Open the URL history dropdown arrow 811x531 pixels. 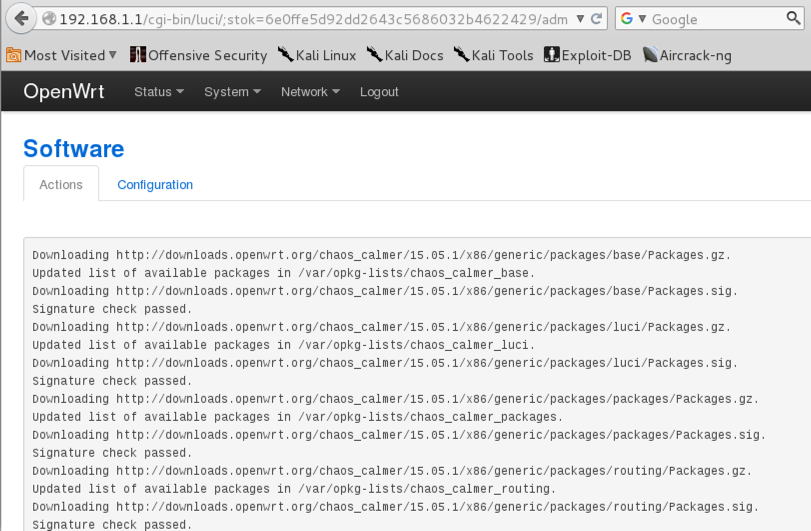(580, 19)
